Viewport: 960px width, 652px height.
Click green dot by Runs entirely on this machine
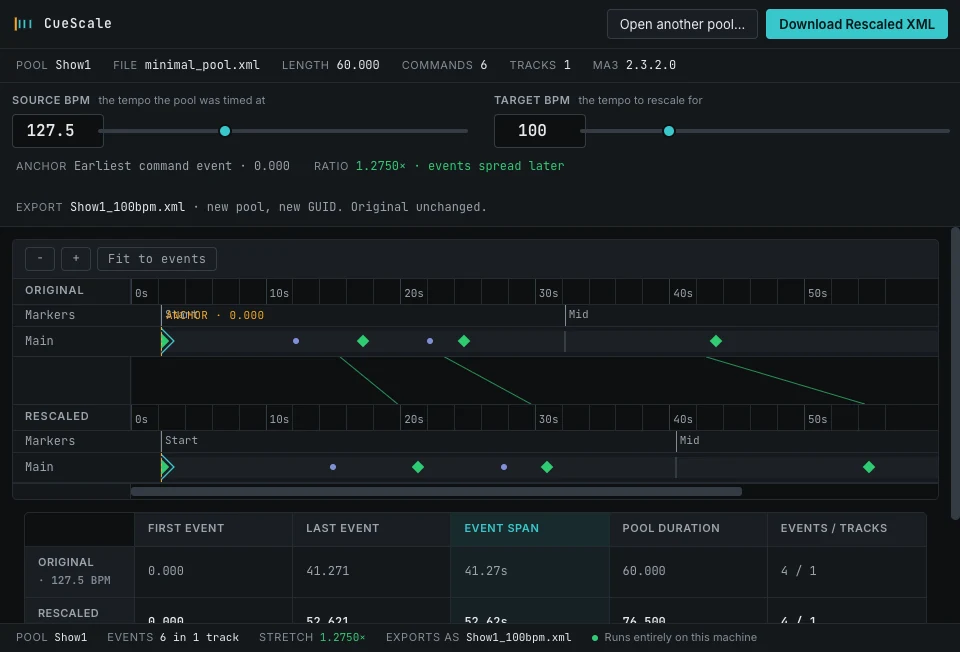[594, 638]
